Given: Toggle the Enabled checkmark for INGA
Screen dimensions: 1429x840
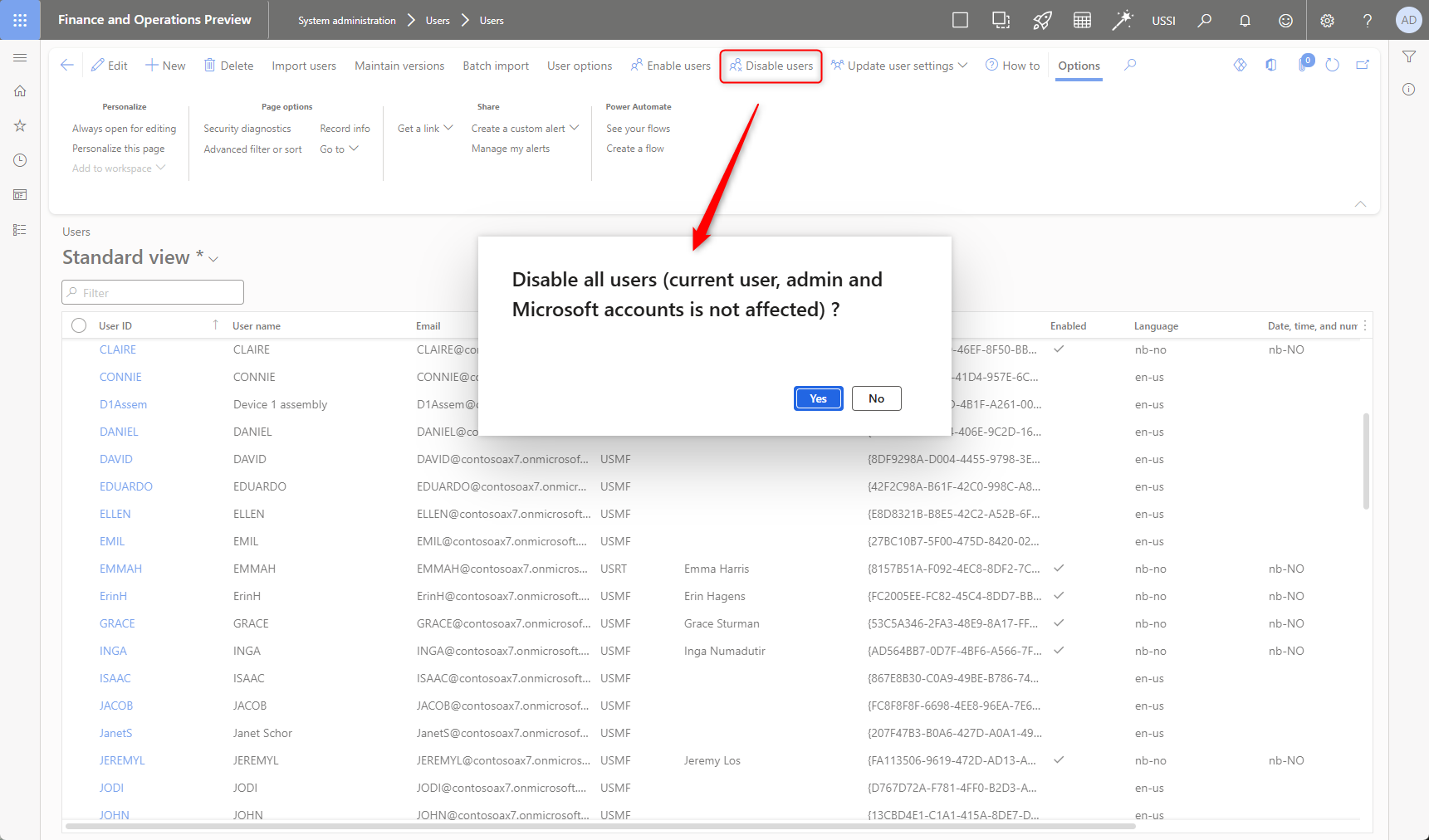Looking at the screenshot, I should click(1059, 651).
